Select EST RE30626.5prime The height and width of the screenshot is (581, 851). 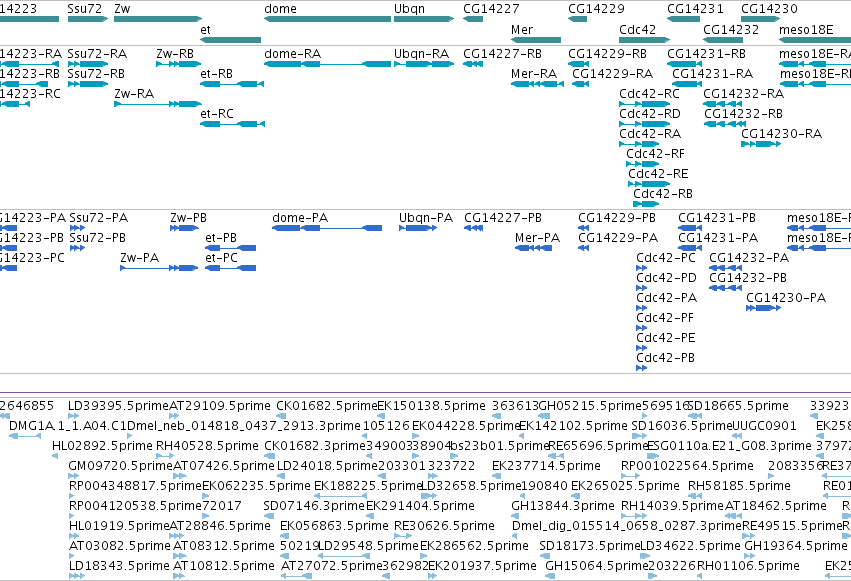[444, 526]
